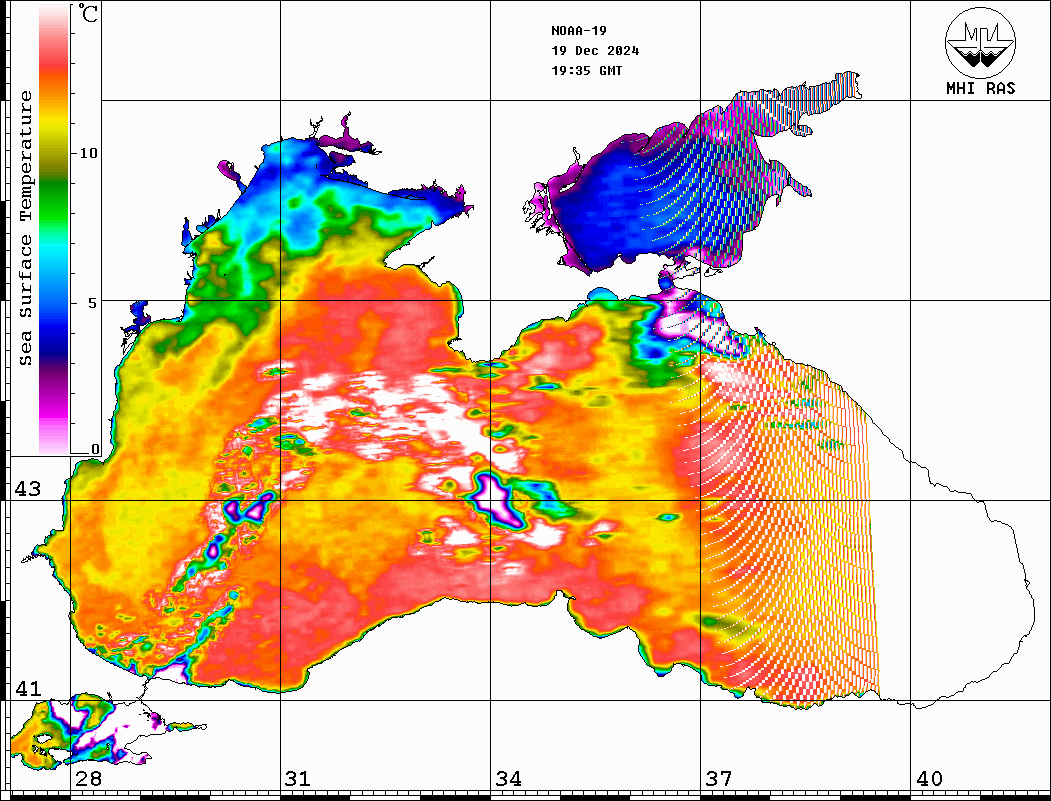Click the longitude label '40'

(x=929, y=779)
